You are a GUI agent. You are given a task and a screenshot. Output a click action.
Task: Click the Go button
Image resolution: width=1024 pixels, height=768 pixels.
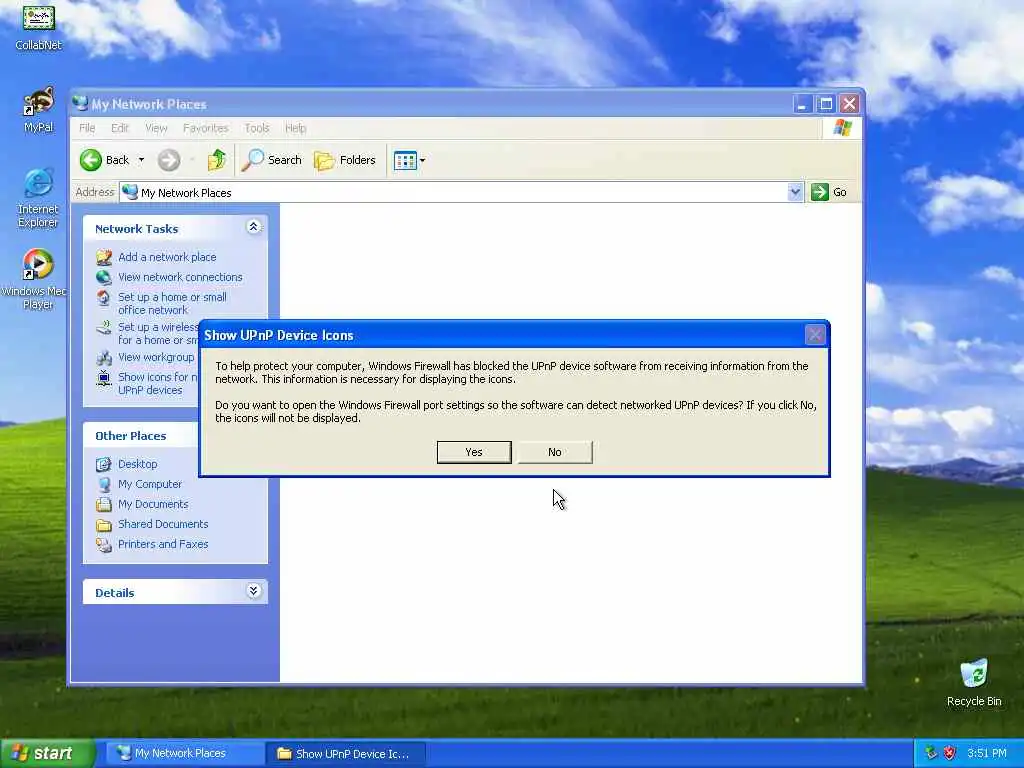click(x=829, y=192)
